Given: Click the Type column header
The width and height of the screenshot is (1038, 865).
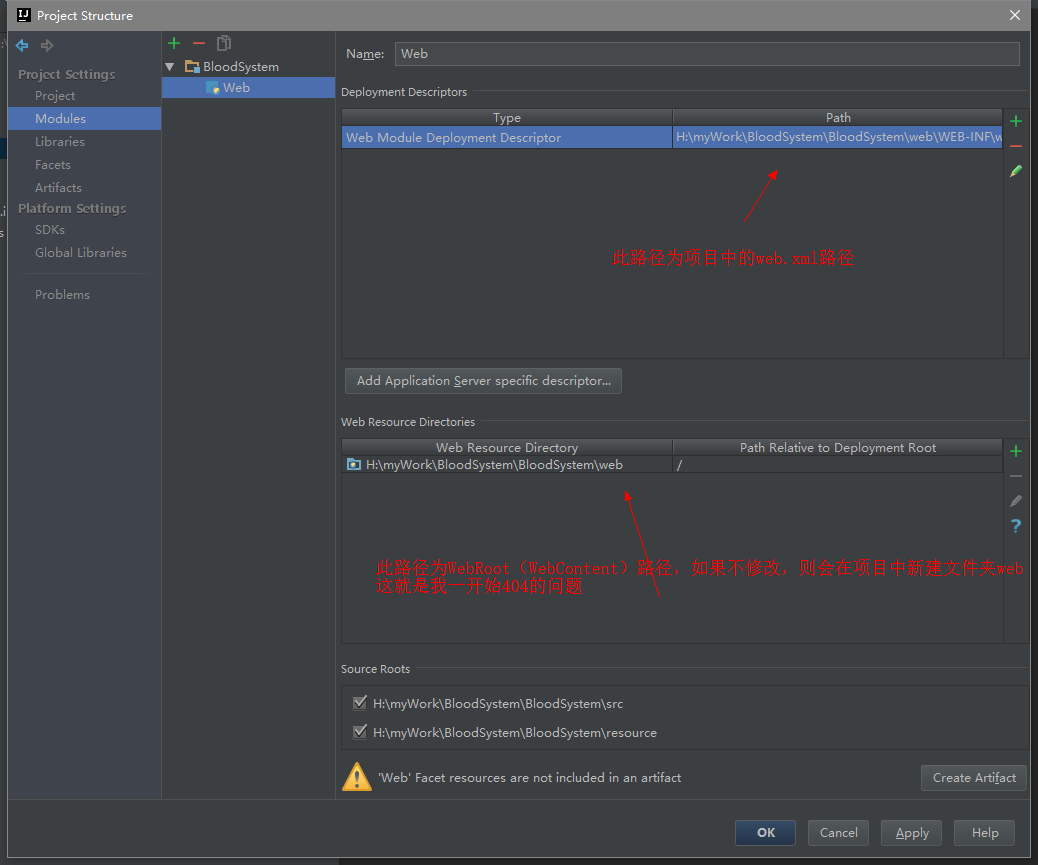Looking at the screenshot, I should [507, 117].
